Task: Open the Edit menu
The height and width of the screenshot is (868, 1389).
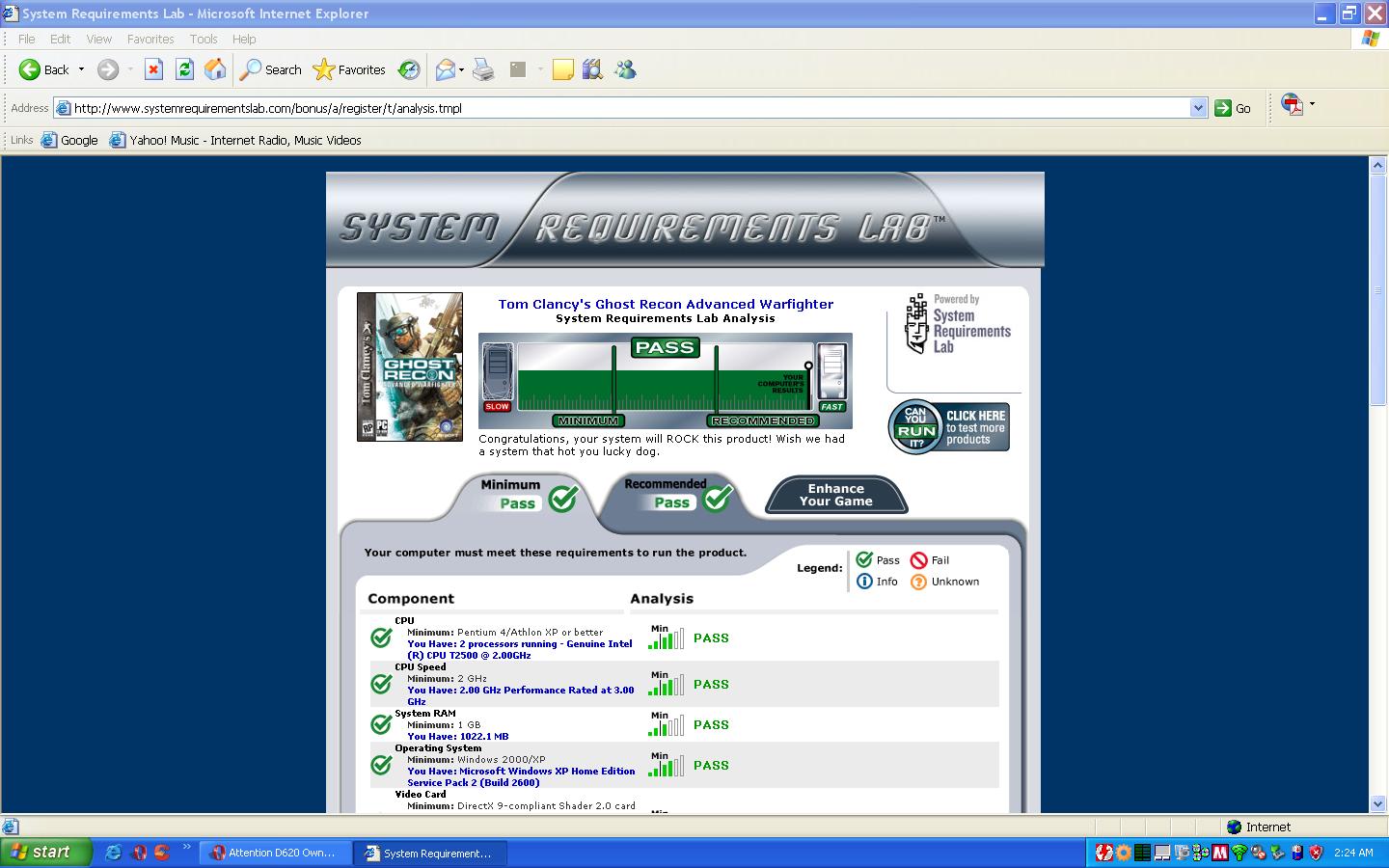Action: (60, 39)
